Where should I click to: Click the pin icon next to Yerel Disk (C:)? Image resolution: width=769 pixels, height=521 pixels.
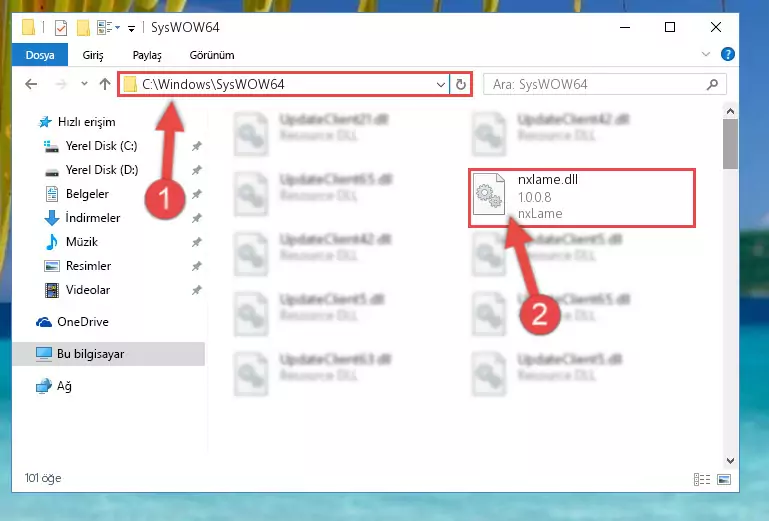[197, 146]
